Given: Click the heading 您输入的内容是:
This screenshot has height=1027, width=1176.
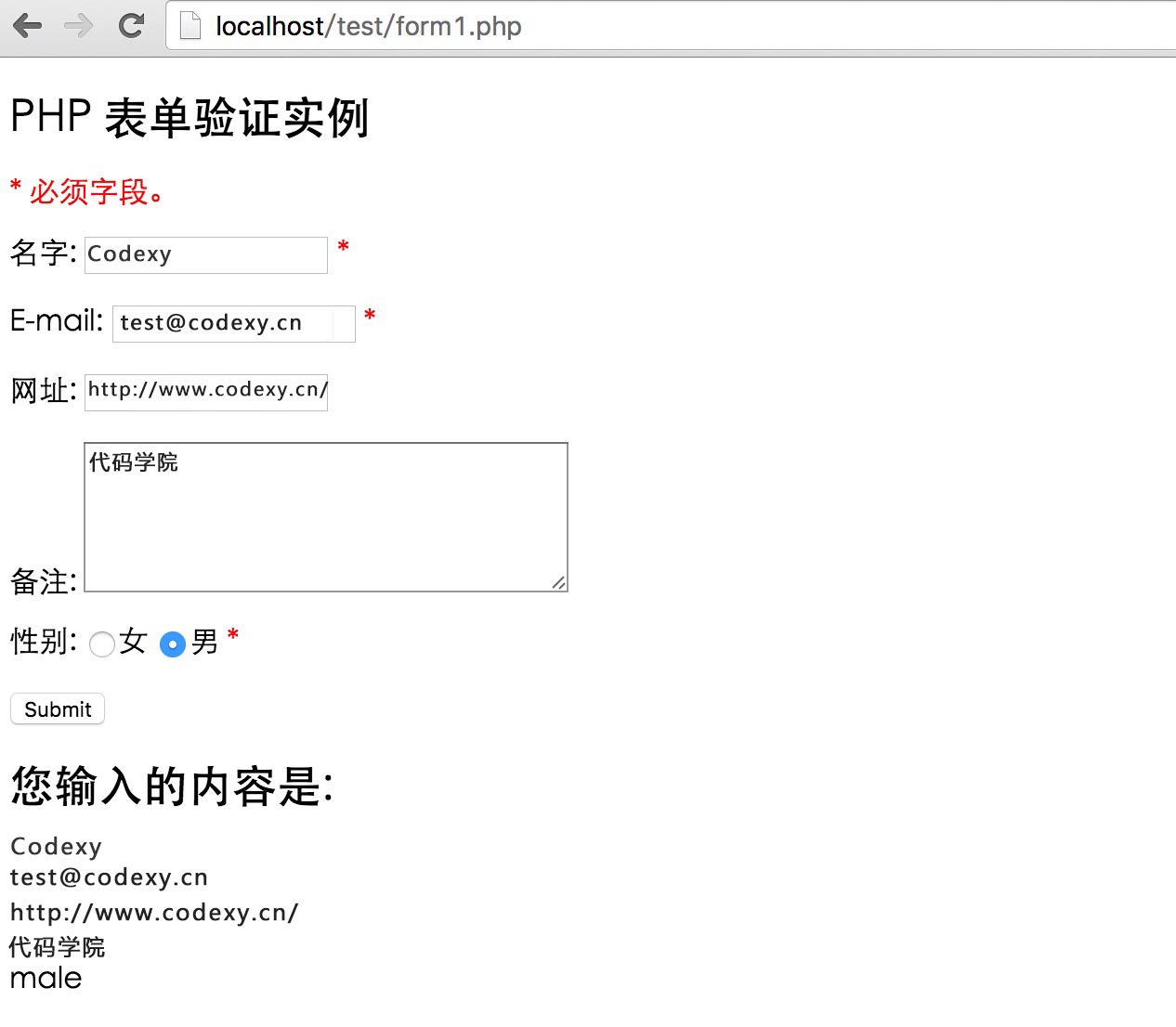Looking at the screenshot, I should [172, 786].
